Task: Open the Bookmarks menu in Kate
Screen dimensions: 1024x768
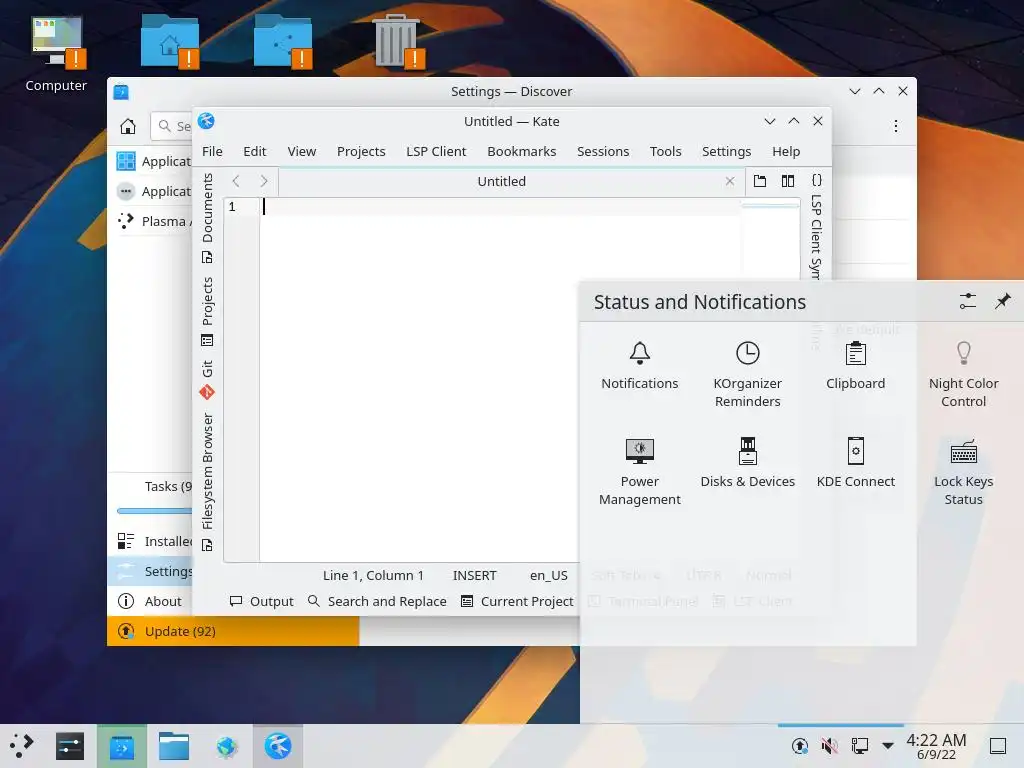Action: tap(522, 152)
